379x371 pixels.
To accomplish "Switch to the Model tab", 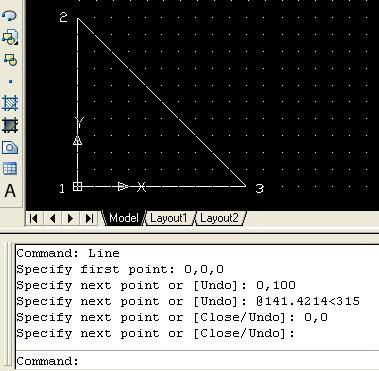I will point(123,218).
